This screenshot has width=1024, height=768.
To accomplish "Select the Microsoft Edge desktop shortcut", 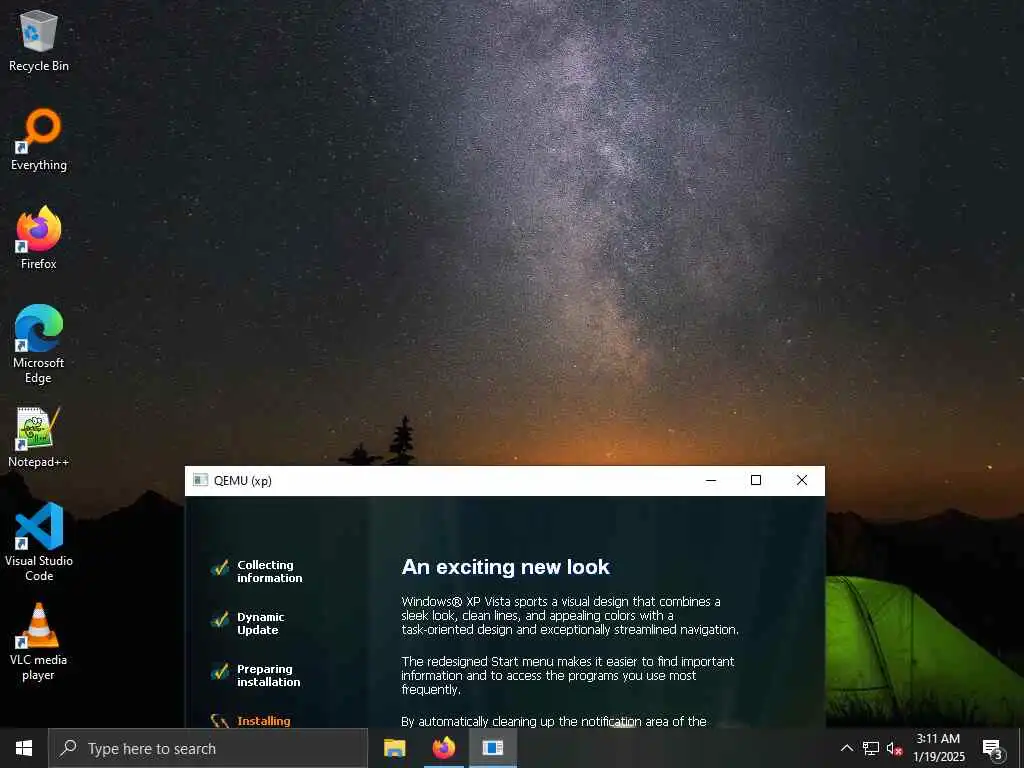I will pyautogui.click(x=39, y=344).
